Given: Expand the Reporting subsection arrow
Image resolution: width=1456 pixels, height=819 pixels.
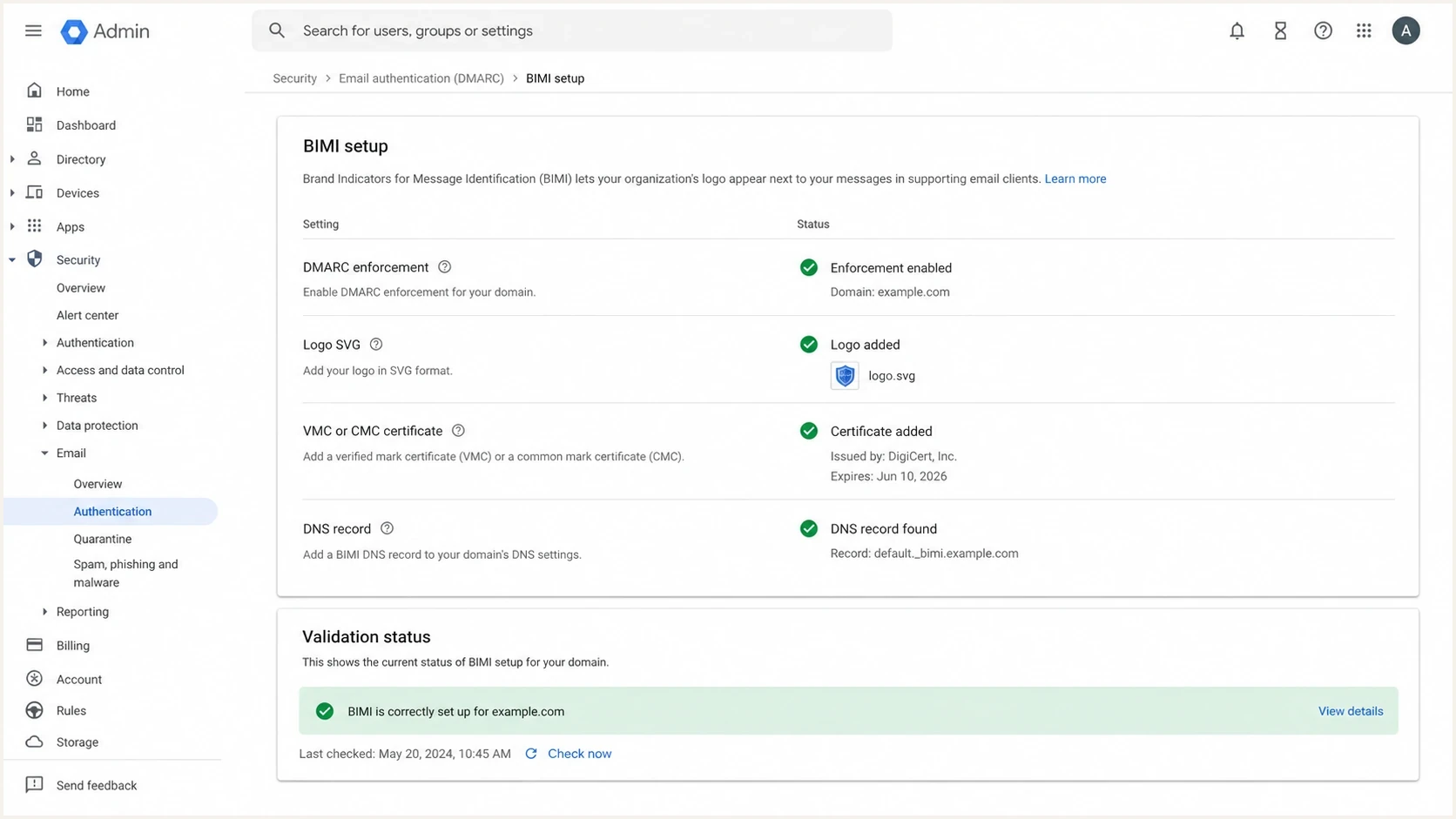Looking at the screenshot, I should (44, 612).
